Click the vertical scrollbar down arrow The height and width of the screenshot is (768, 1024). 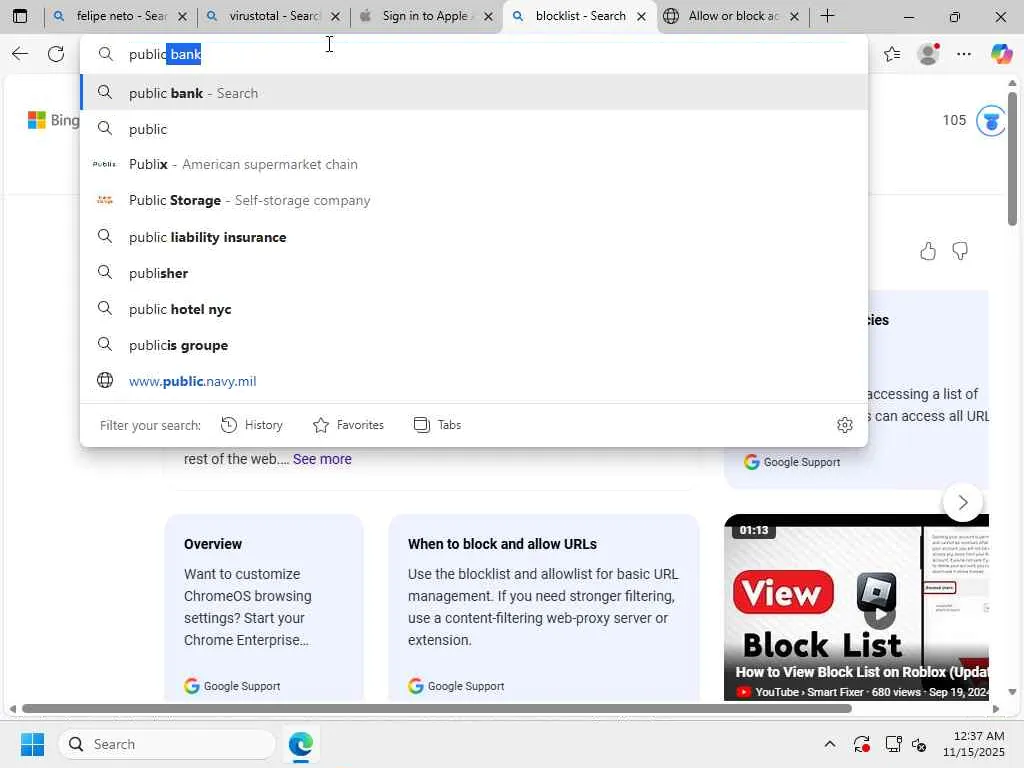(x=1012, y=692)
